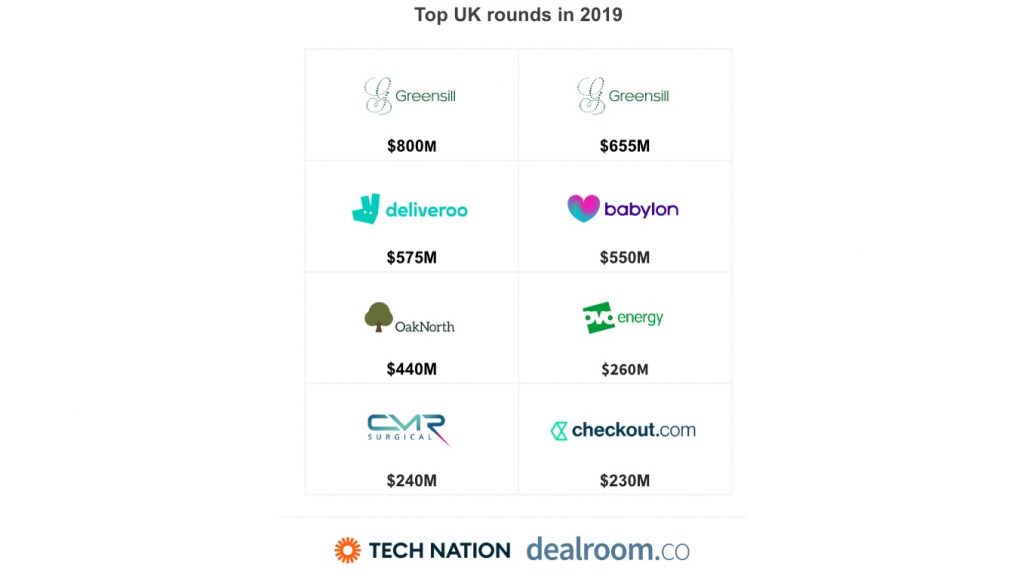The width and height of the screenshot is (1024, 576).
Task: Click the $550M Babylon round amount
Action: click(x=625, y=257)
